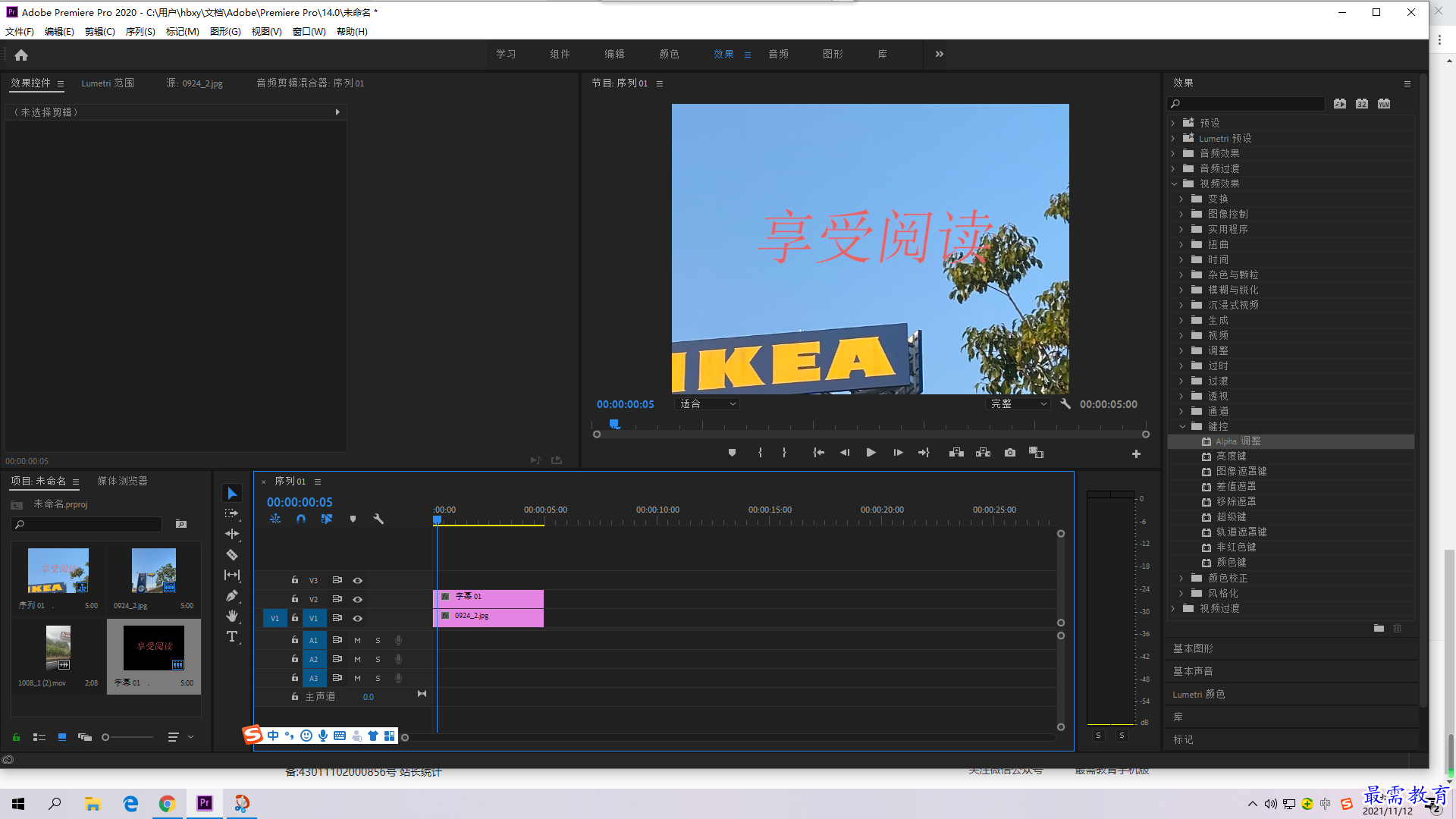Viewport: 1456px width, 819px height.
Task: Collapse the 键控 folder
Action: tap(1181, 426)
